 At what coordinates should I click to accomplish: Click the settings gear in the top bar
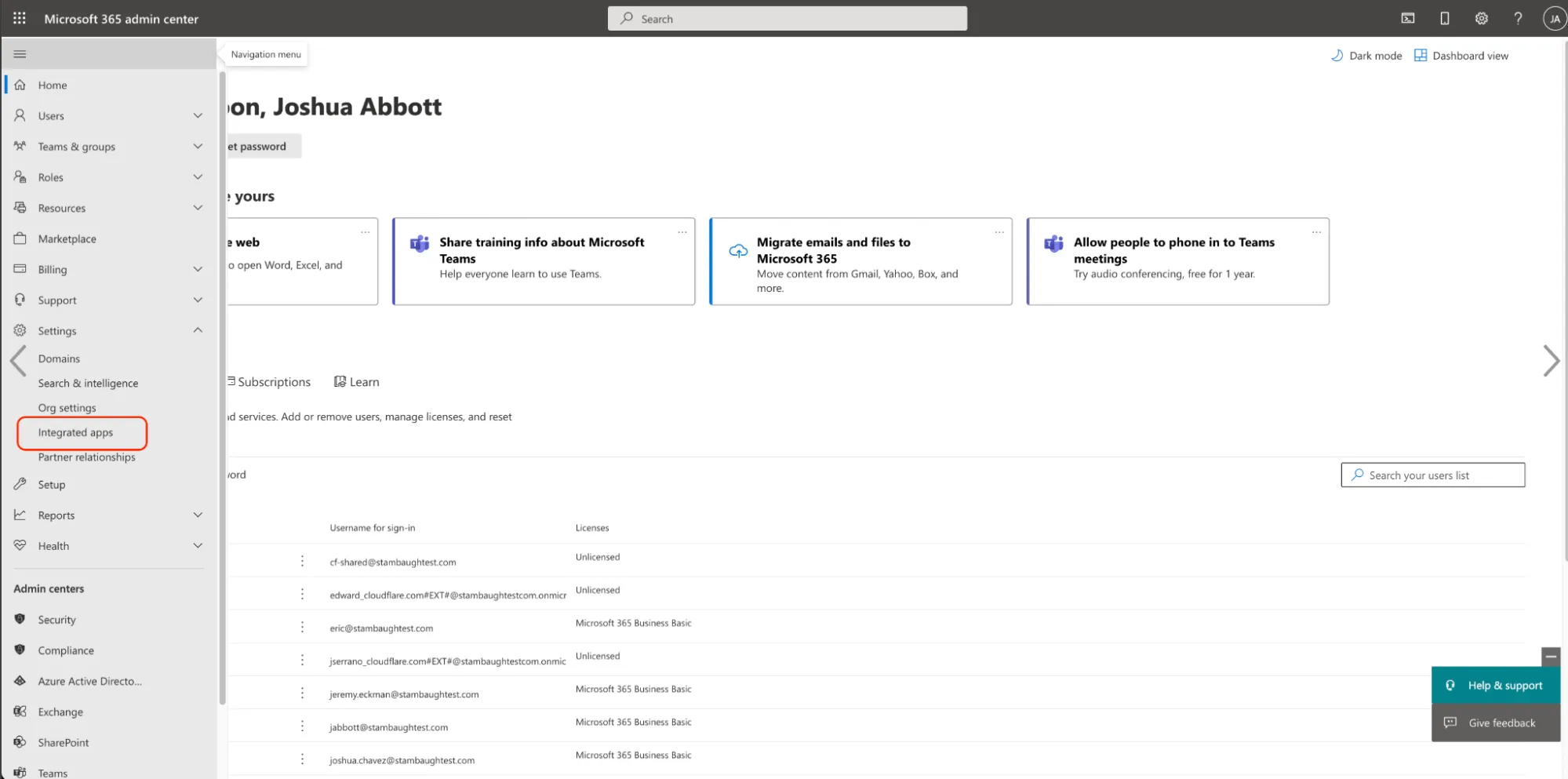click(x=1481, y=18)
